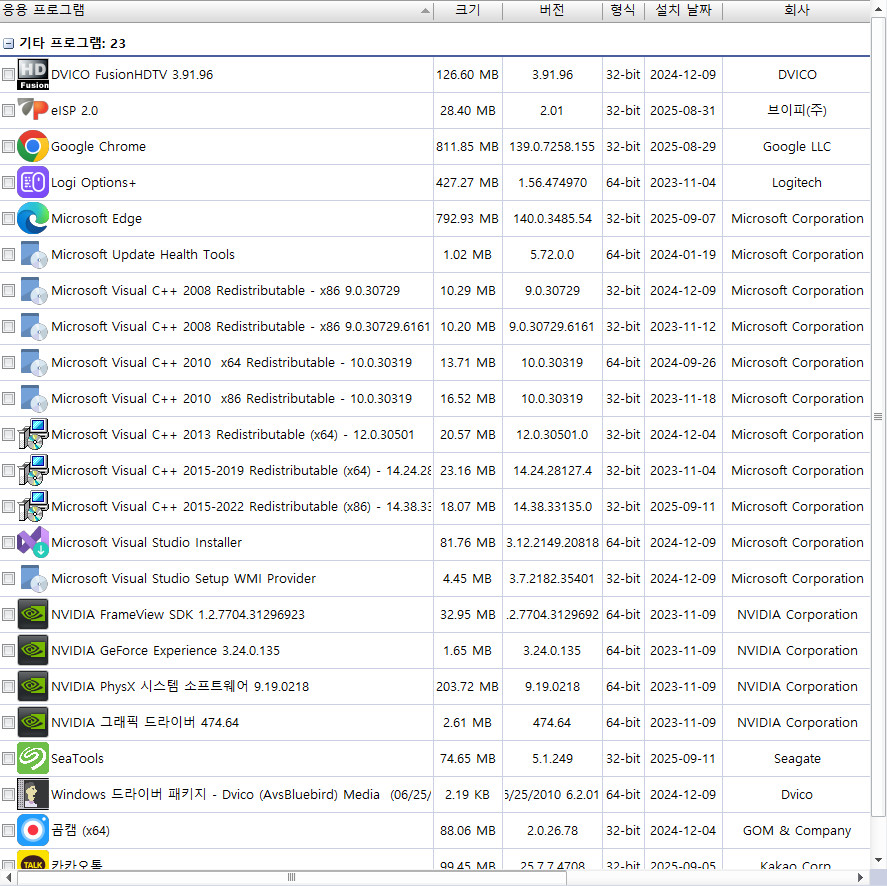
Task: Sort by the 설치 날짜 column header
Action: tap(683, 11)
